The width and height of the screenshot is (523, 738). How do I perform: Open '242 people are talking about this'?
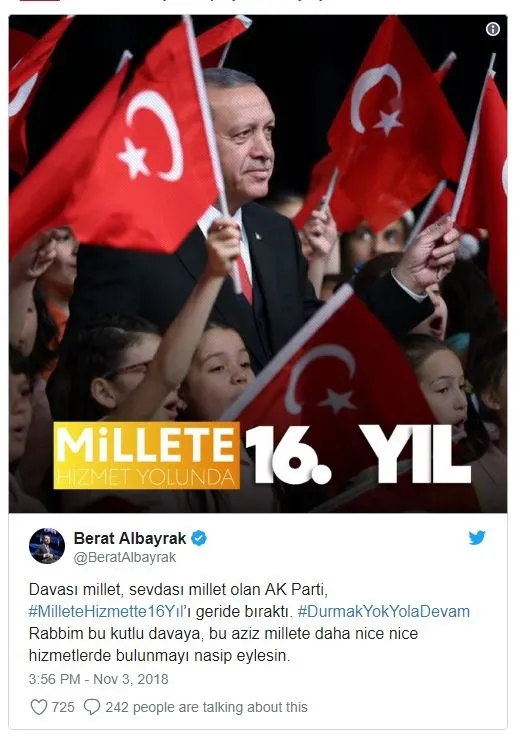click(206, 707)
